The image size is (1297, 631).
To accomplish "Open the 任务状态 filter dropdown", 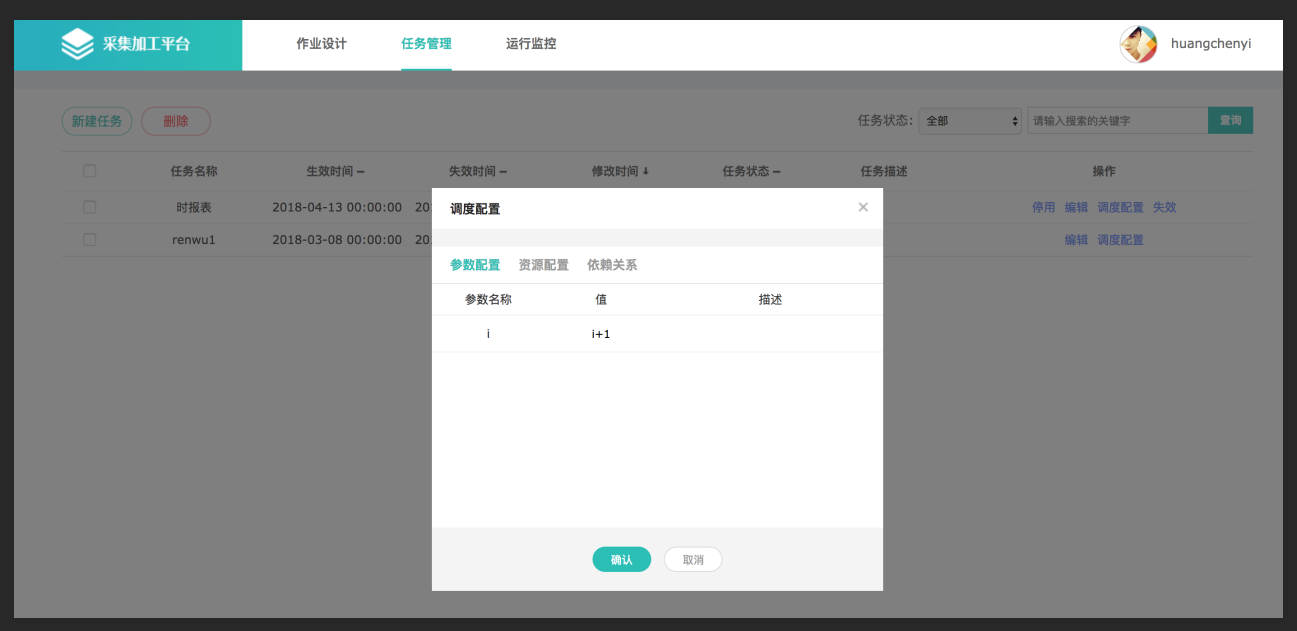I will (969, 121).
